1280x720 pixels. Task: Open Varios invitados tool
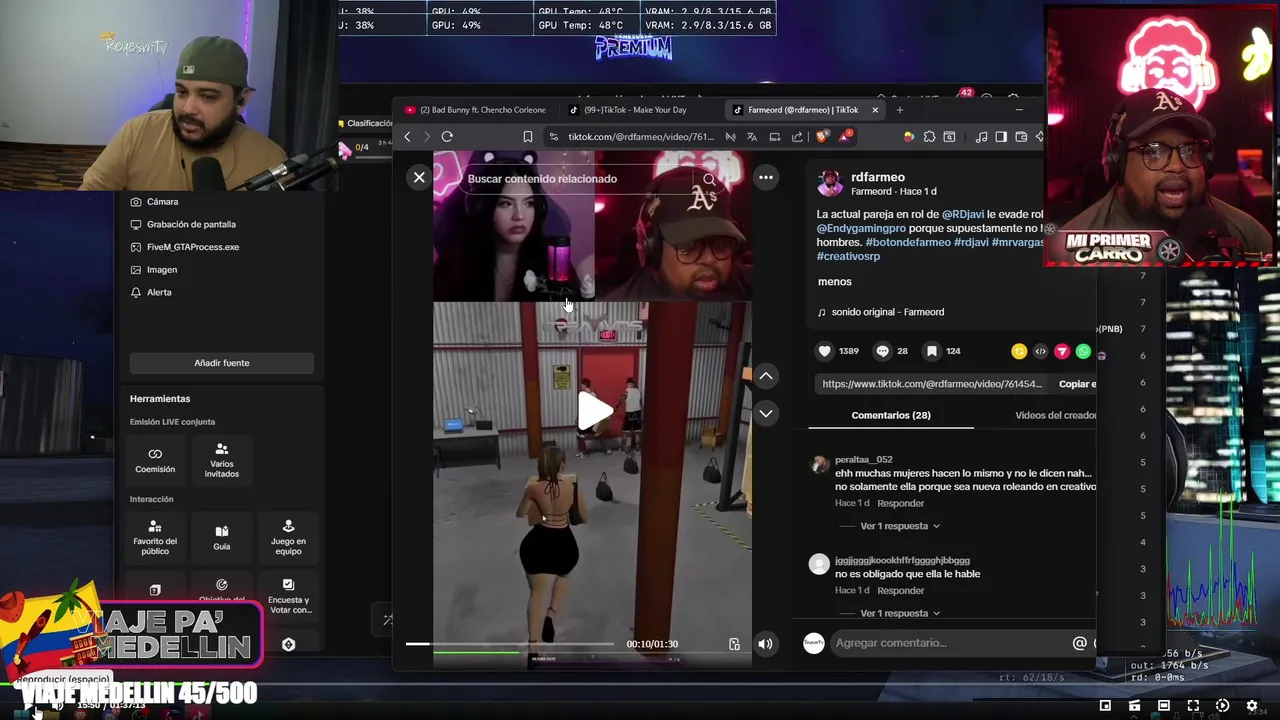(x=222, y=460)
